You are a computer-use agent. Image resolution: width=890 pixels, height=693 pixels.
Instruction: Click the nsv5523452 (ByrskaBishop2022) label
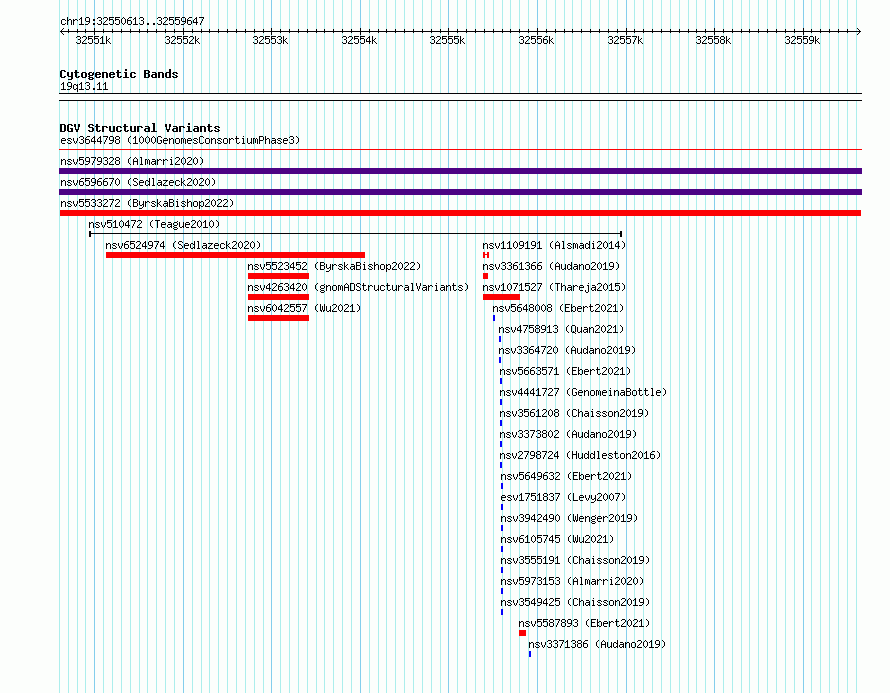coord(334,266)
